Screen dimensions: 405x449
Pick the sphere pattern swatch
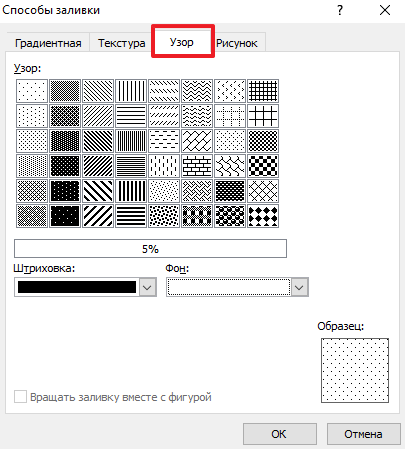coord(230,216)
